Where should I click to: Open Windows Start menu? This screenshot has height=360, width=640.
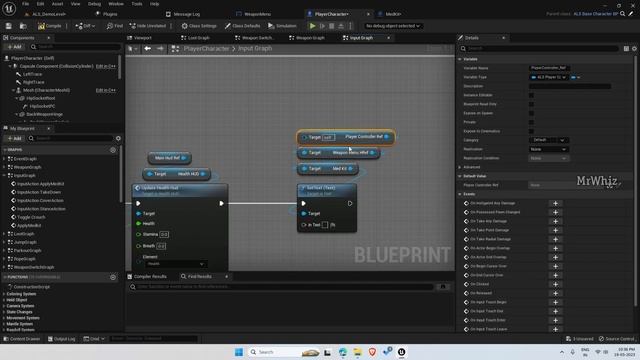point(239,352)
